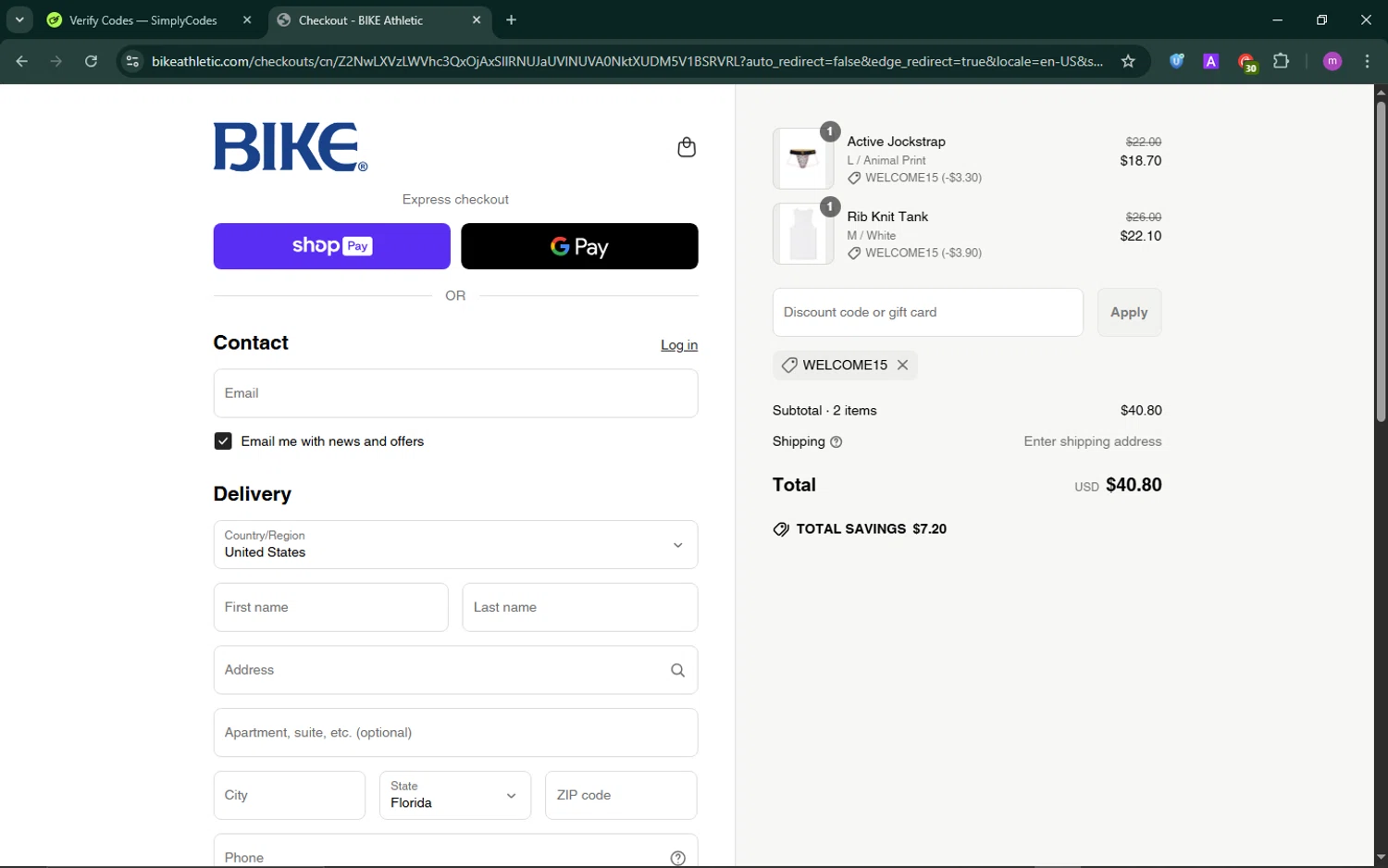
Task: Reload the checkout page
Action: (91, 61)
